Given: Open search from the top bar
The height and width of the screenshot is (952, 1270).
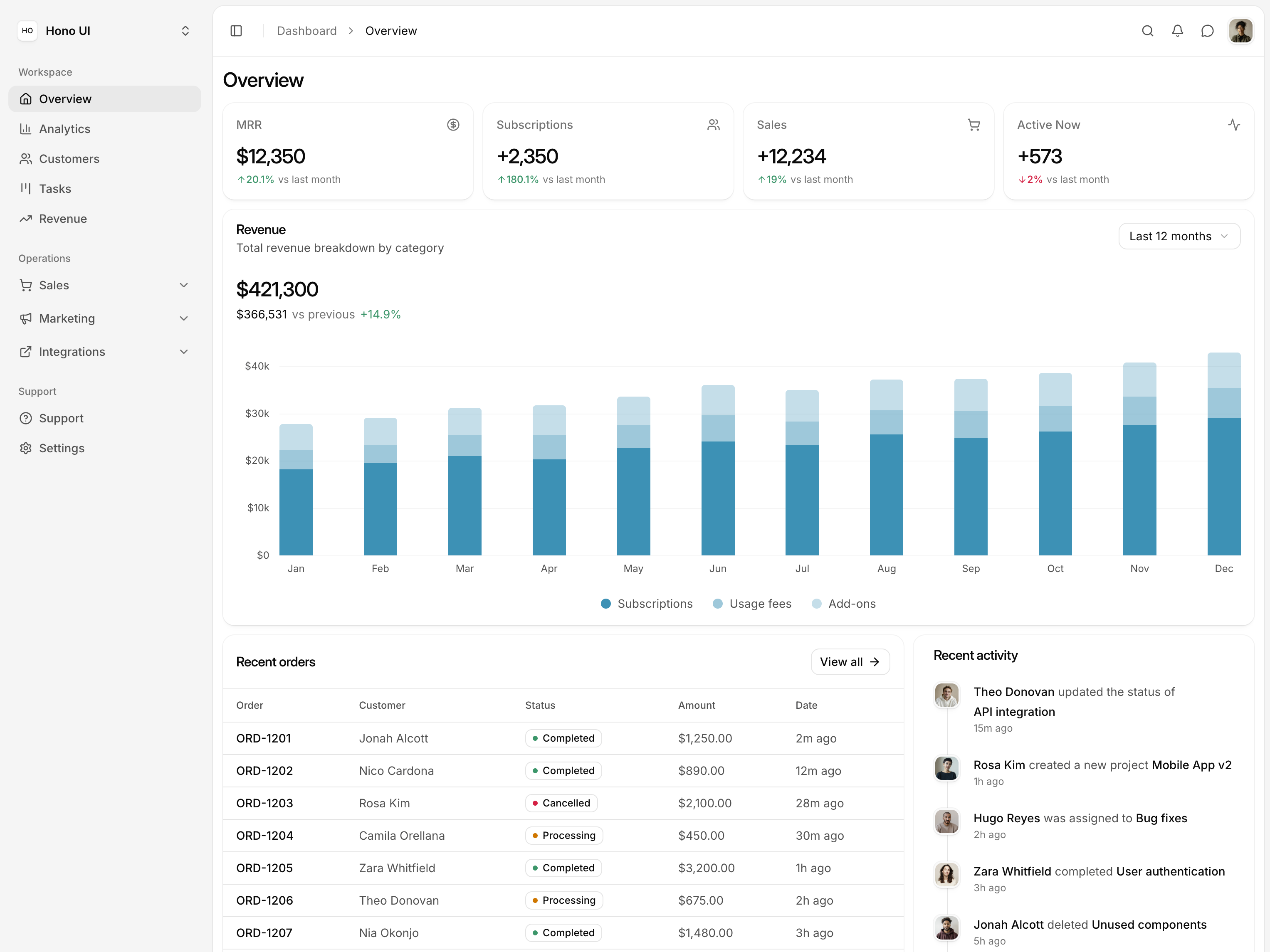Looking at the screenshot, I should point(1148,31).
